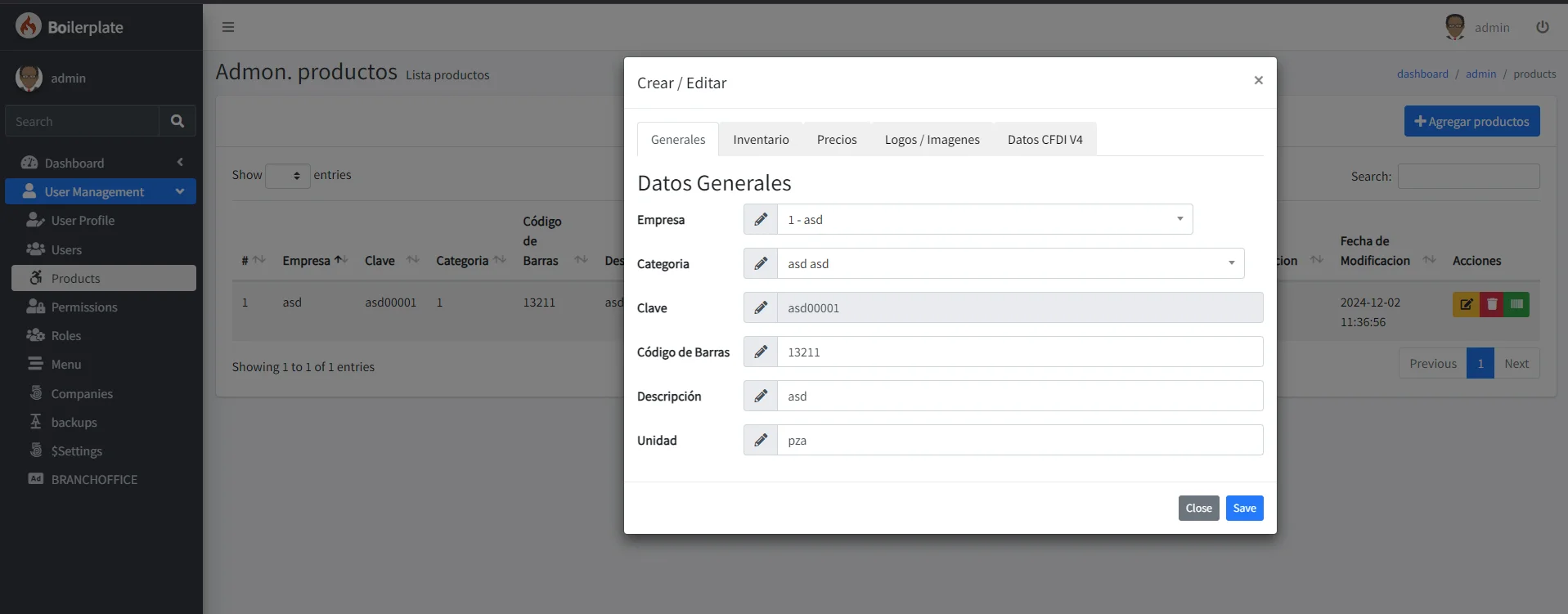
Task: Open Companies in the sidebar
Action: point(82,393)
